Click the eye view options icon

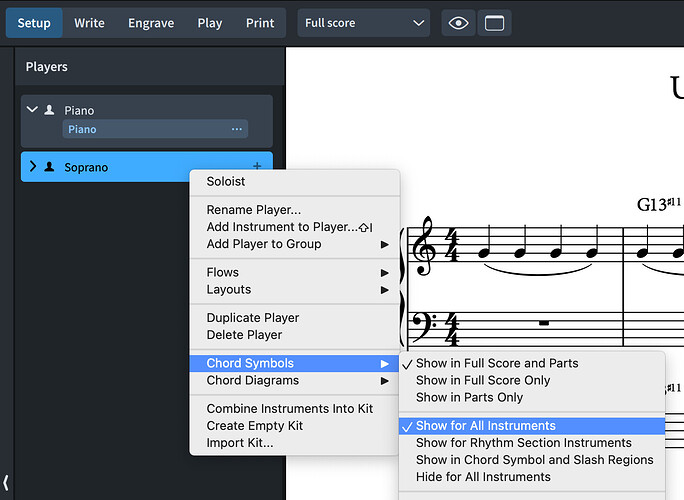459,23
